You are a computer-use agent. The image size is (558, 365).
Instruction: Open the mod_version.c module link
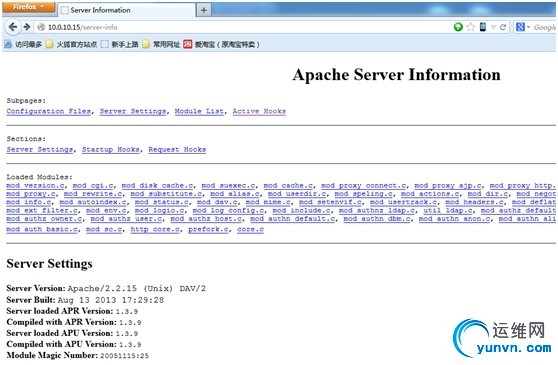coord(36,186)
